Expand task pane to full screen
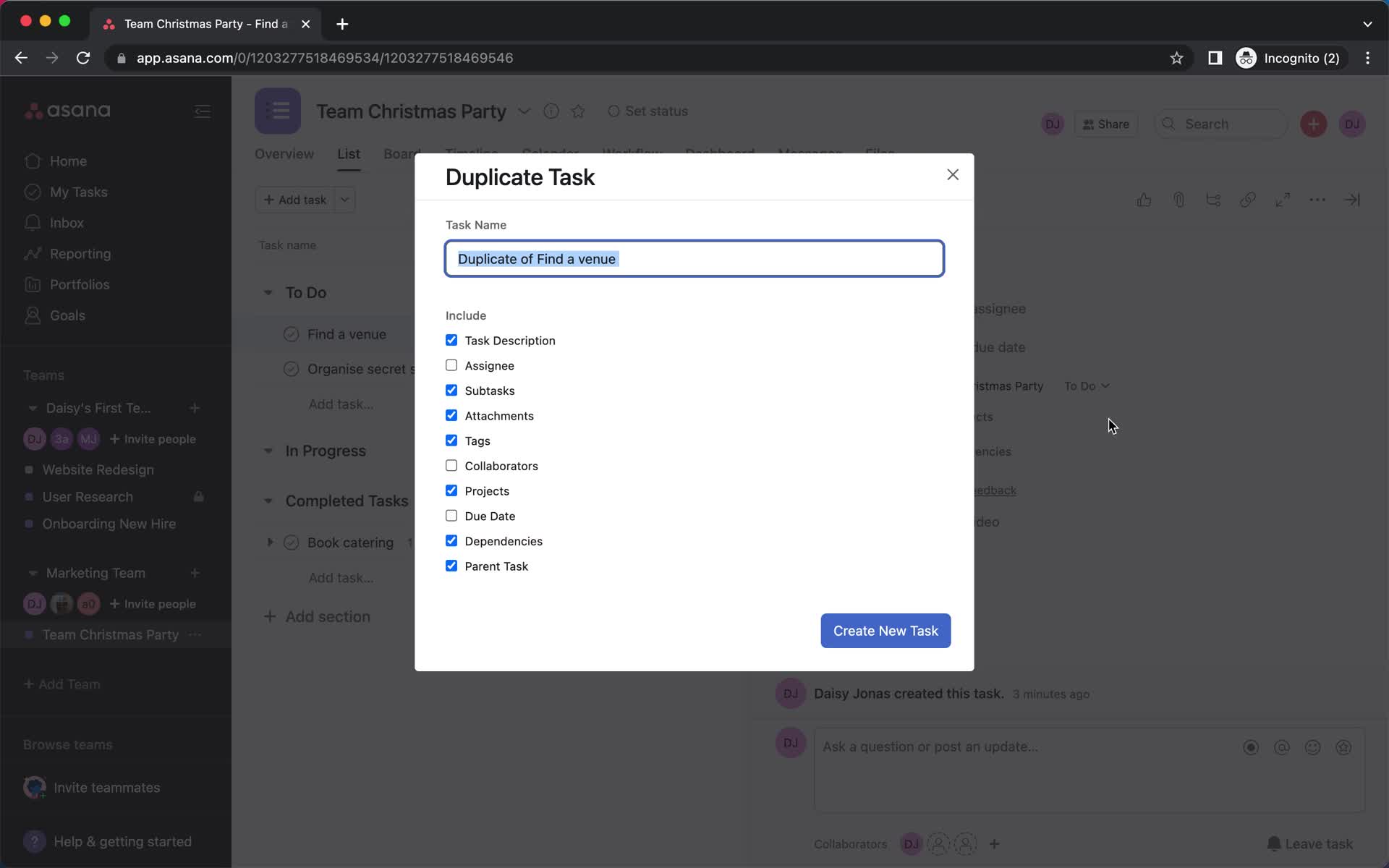The image size is (1389, 868). coord(1283,200)
